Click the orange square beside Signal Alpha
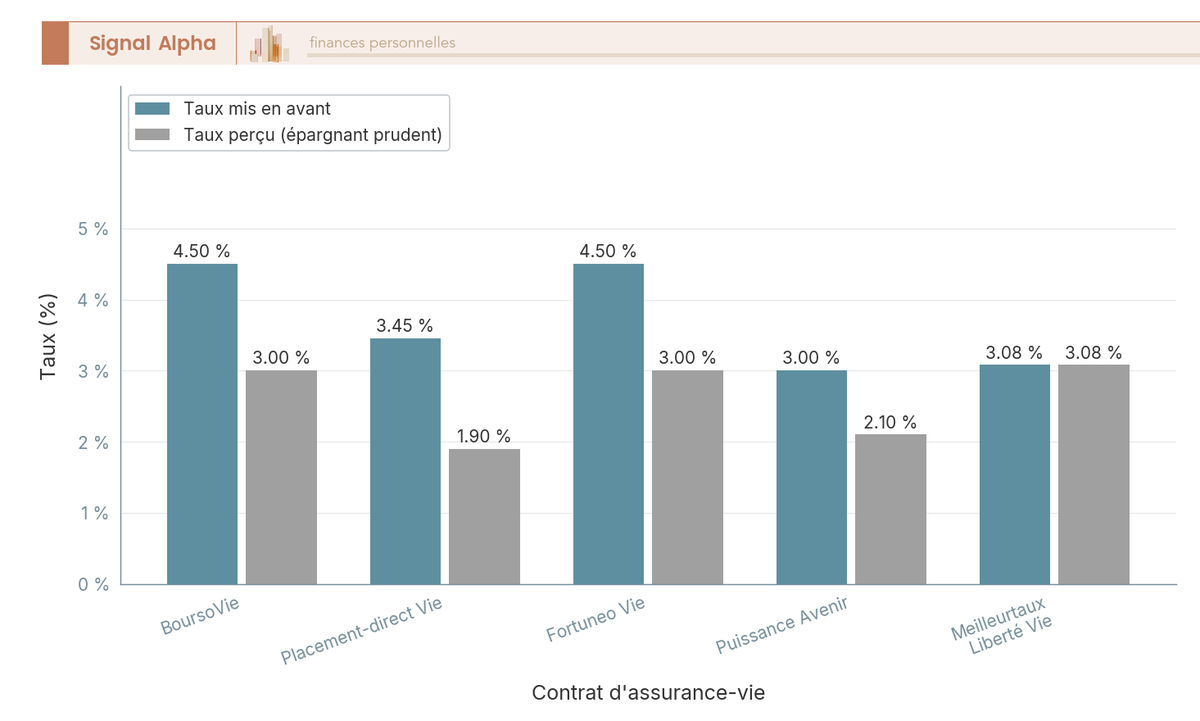 (55, 43)
